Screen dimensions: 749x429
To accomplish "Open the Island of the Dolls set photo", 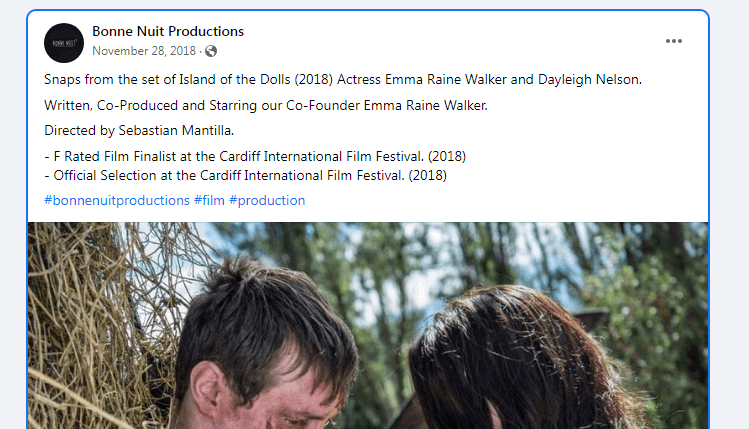I will [x=368, y=325].
